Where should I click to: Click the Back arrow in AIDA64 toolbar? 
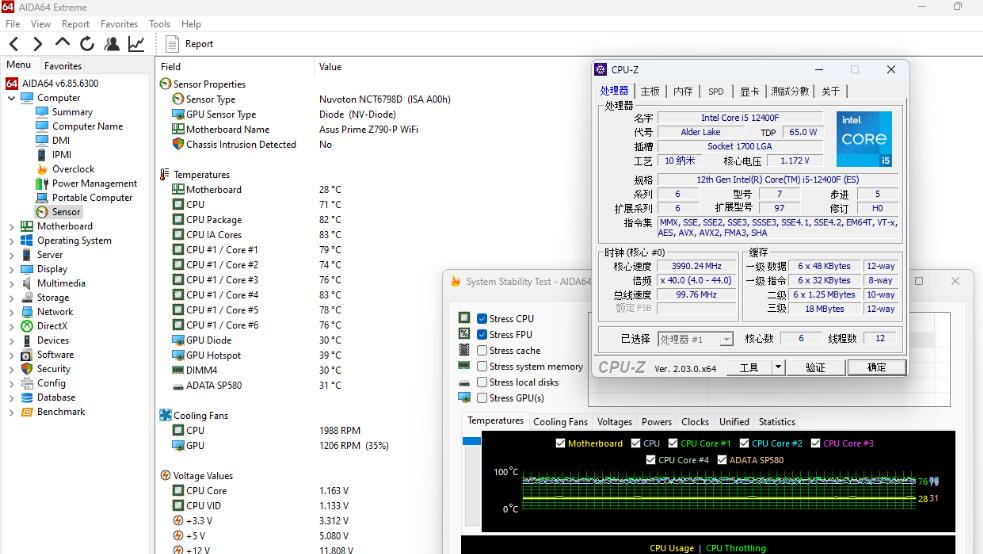tap(14, 44)
